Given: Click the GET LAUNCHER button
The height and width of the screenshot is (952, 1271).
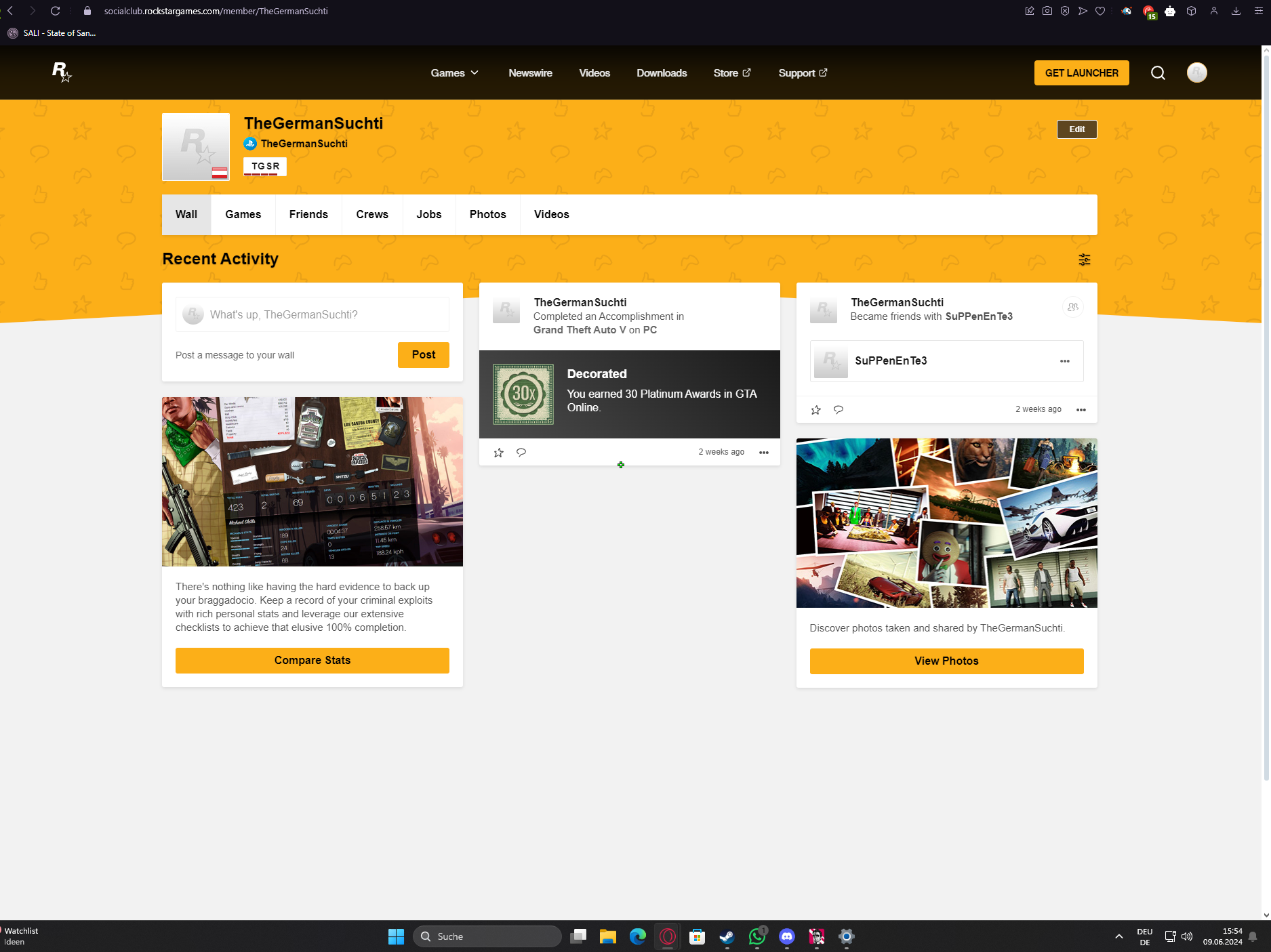Looking at the screenshot, I should (1081, 73).
